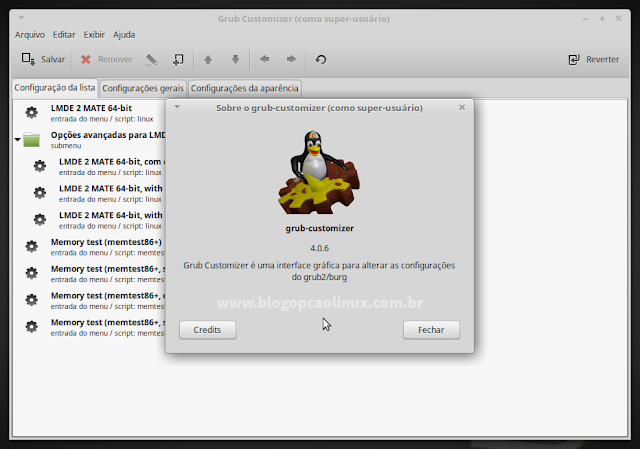Open the Arquivo menu
This screenshot has width=640, height=449.
point(30,35)
